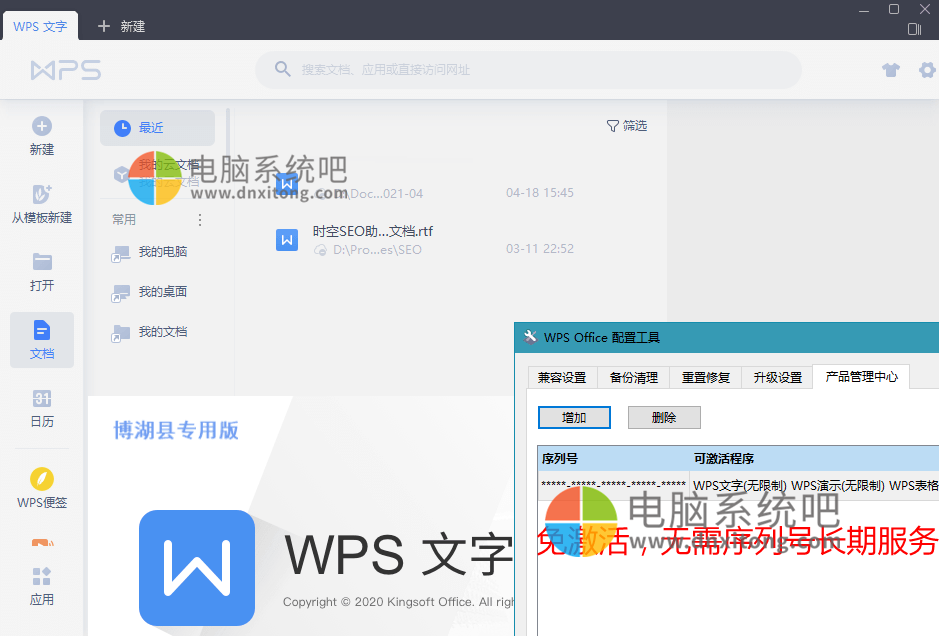Open the 常用 three-dot more menu
The height and width of the screenshot is (636, 949).
coord(200,220)
